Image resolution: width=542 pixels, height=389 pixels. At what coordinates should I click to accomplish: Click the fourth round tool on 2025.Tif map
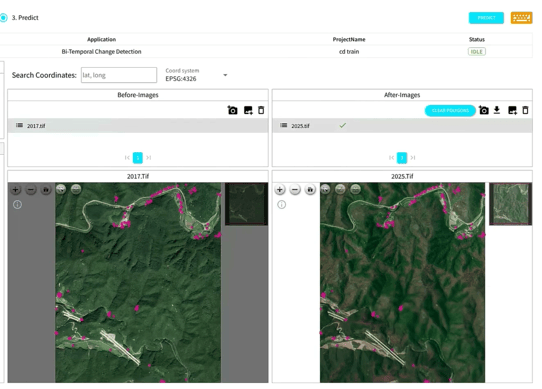point(325,189)
